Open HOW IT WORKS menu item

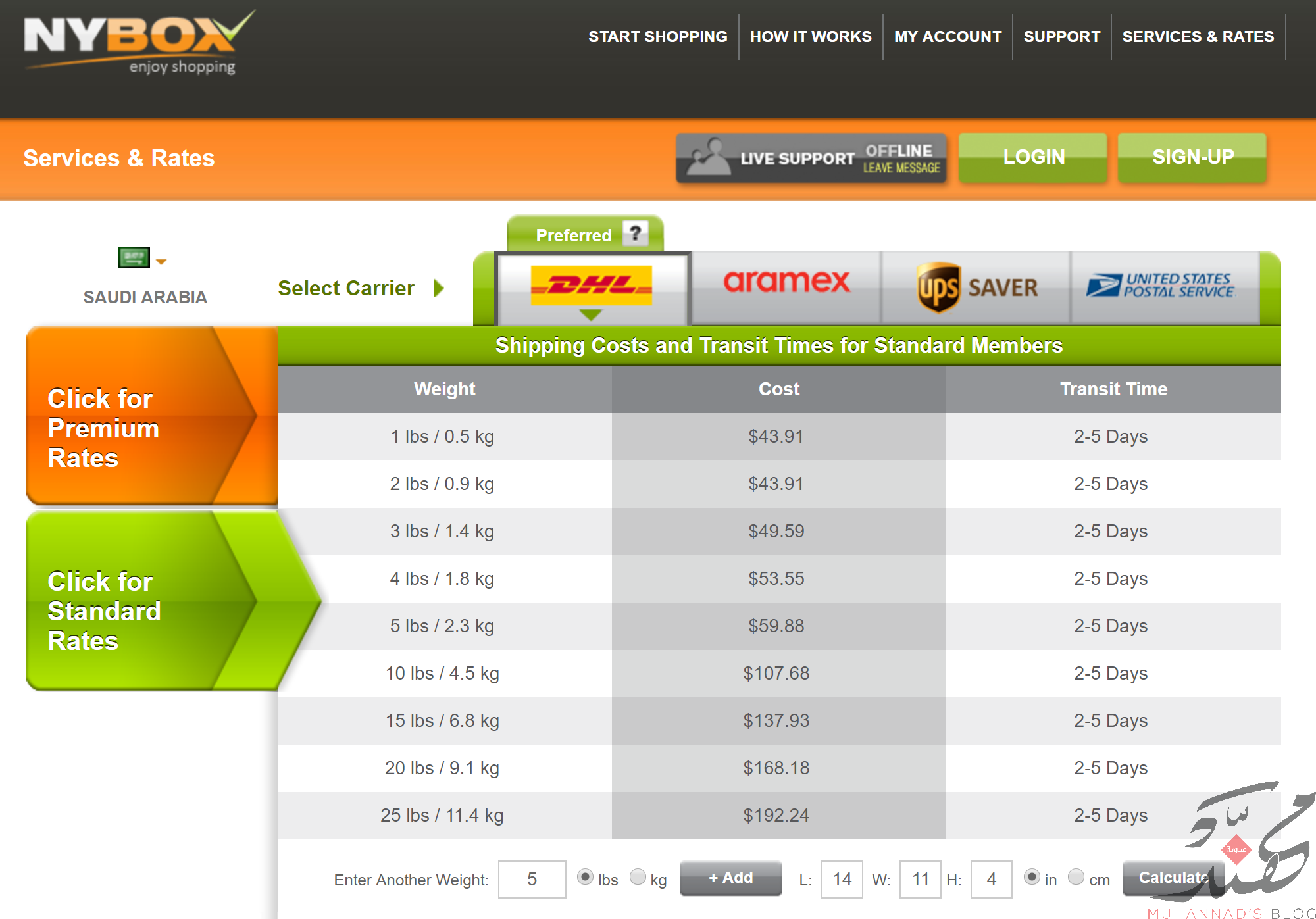[811, 37]
